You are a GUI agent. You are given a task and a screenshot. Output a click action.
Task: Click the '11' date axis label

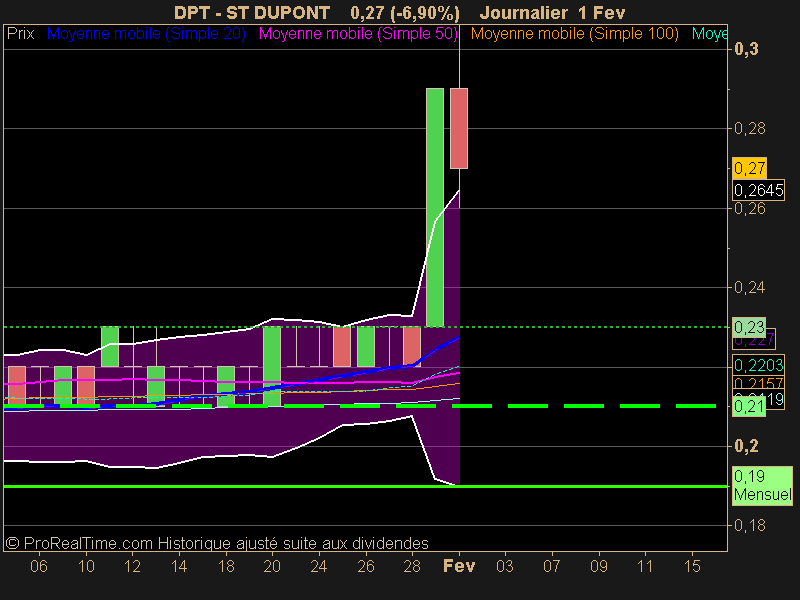click(645, 566)
